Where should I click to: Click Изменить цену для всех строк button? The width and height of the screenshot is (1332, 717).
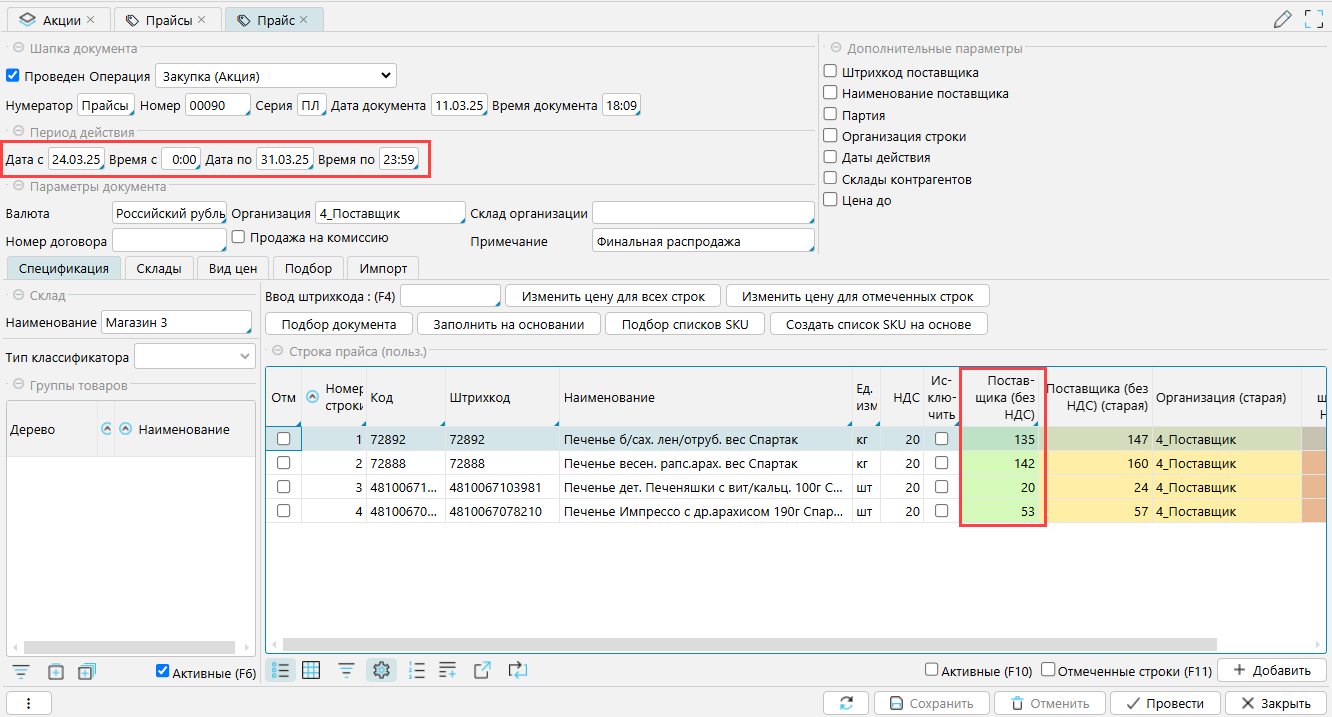point(612,296)
